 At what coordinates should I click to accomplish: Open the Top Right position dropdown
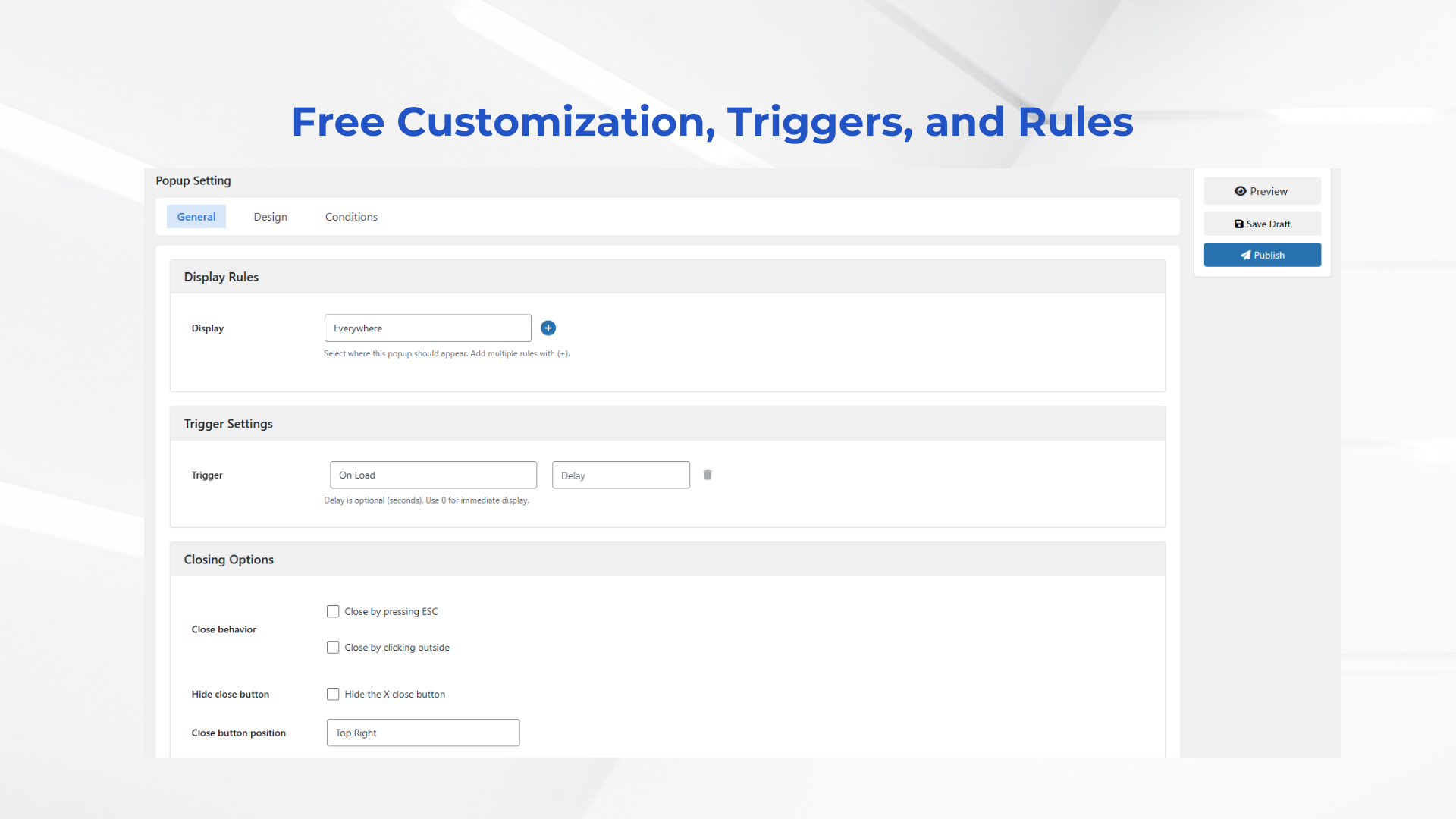(423, 733)
